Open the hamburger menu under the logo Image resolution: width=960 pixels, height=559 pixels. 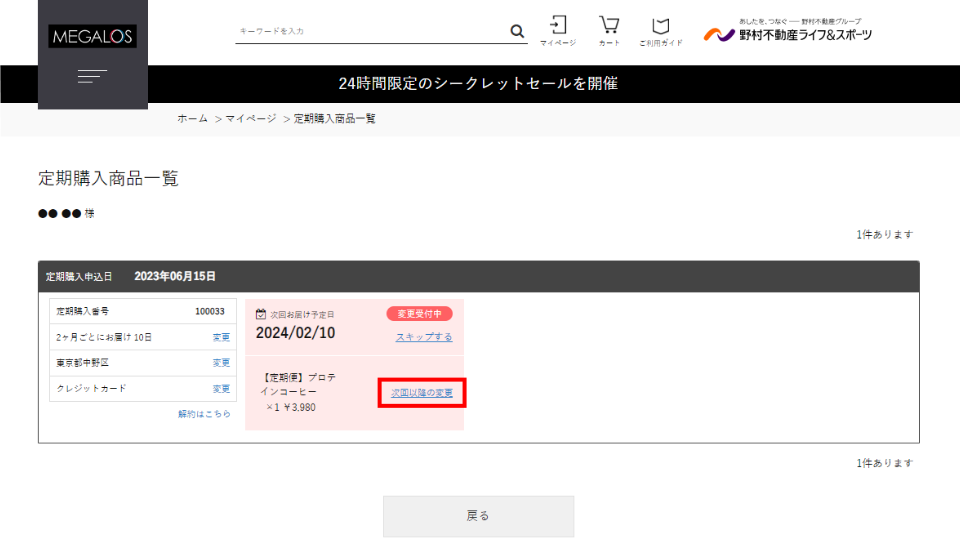92,76
